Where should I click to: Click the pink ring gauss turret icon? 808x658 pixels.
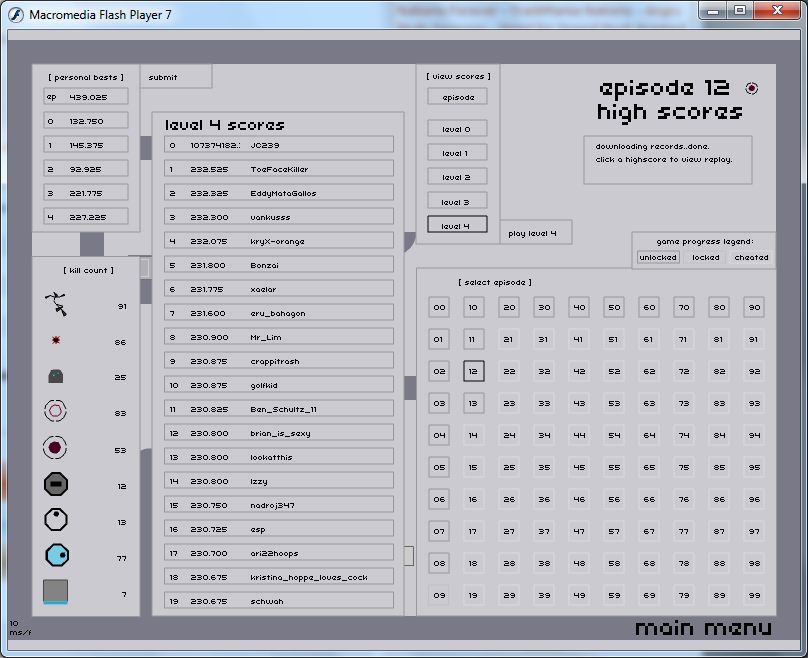point(56,411)
